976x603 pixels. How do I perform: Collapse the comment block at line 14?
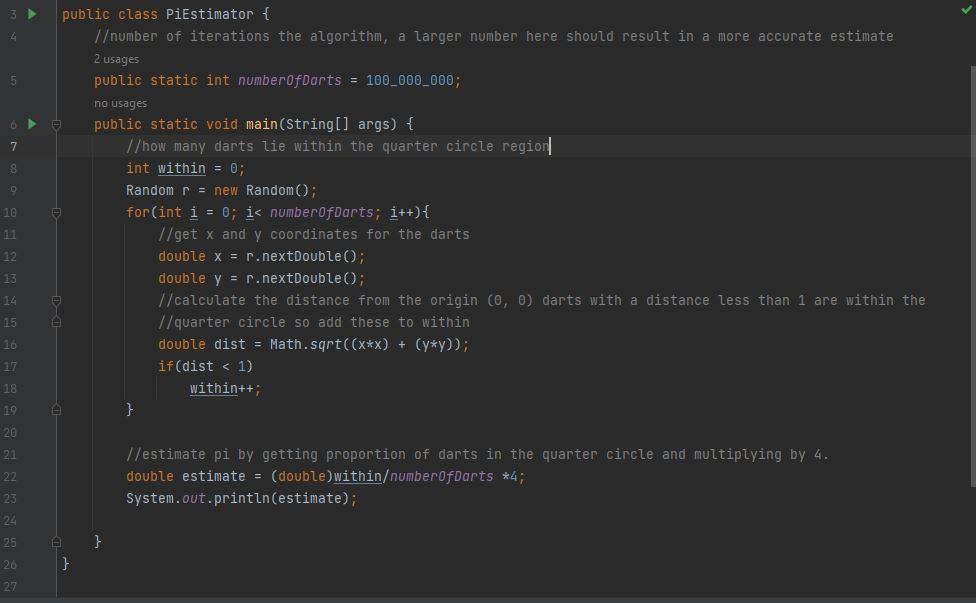(x=57, y=300)
